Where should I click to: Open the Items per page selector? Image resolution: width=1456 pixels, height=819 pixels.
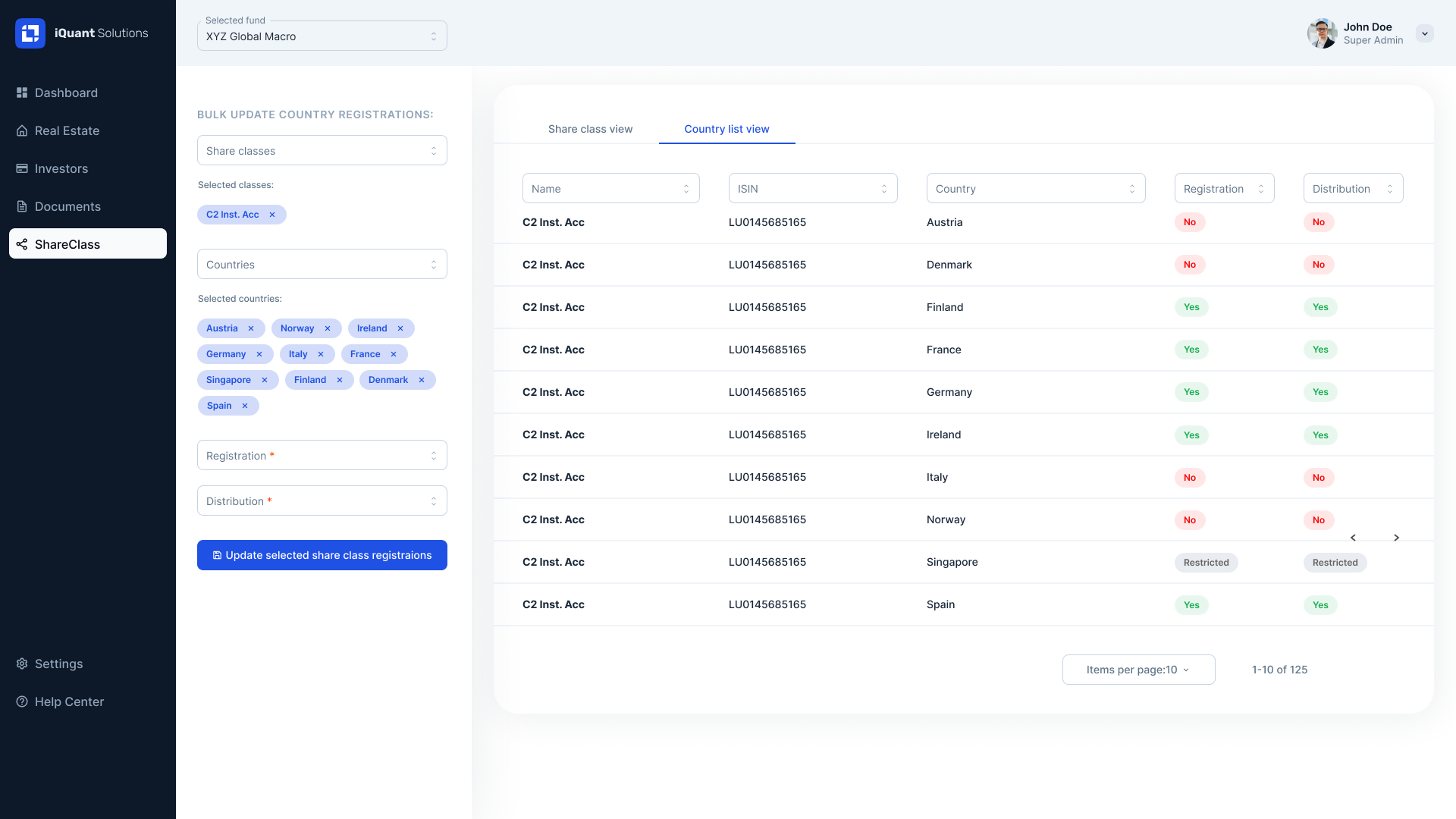click(1139, 670)
